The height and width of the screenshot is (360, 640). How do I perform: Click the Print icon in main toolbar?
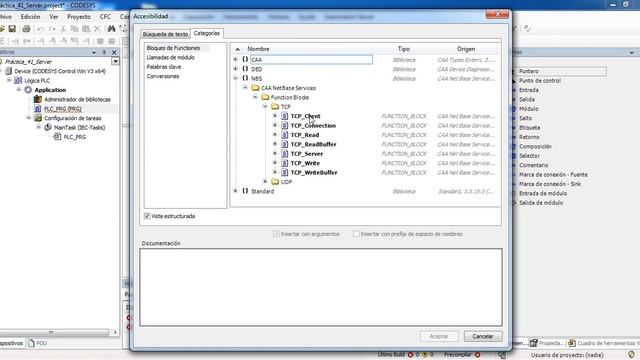[x=26, y=29]
